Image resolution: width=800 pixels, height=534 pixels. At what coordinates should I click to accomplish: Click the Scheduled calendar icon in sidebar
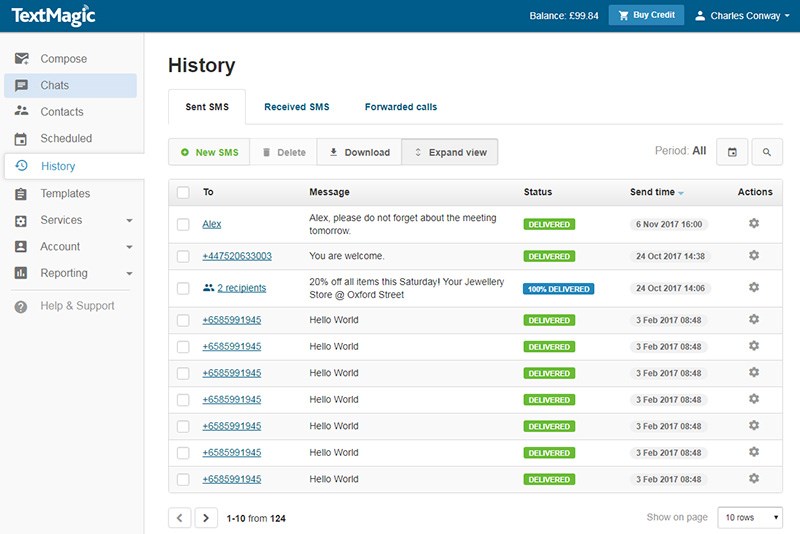[20, 139]
